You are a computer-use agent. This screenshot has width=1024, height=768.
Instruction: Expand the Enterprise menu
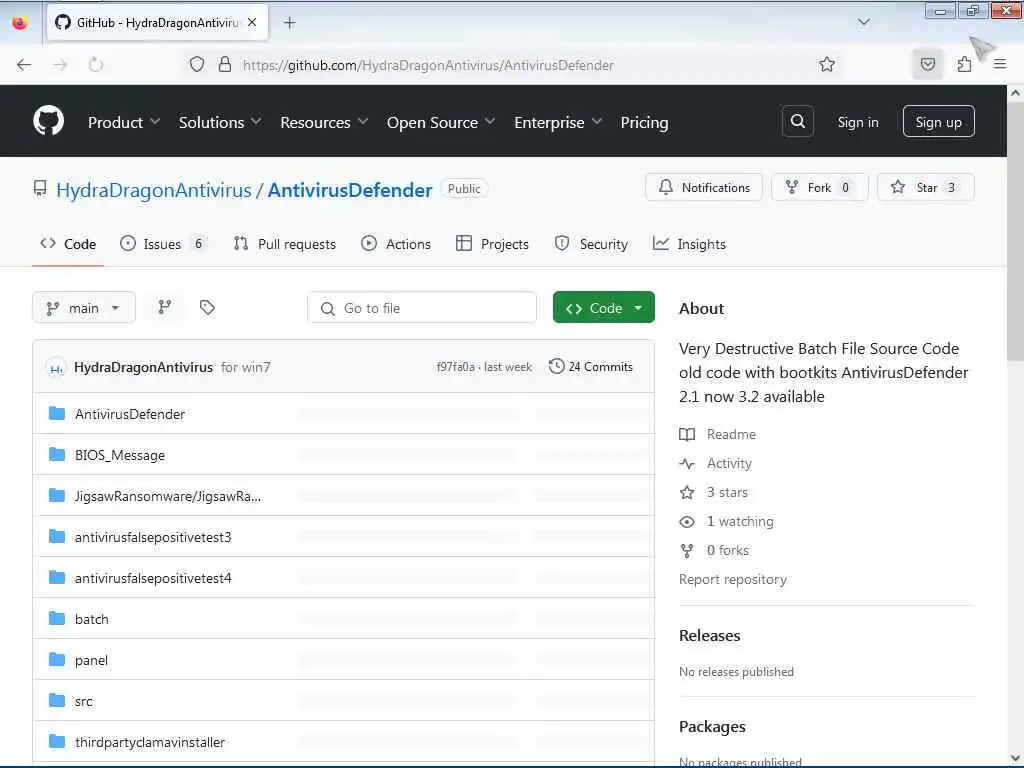(558, 122)
